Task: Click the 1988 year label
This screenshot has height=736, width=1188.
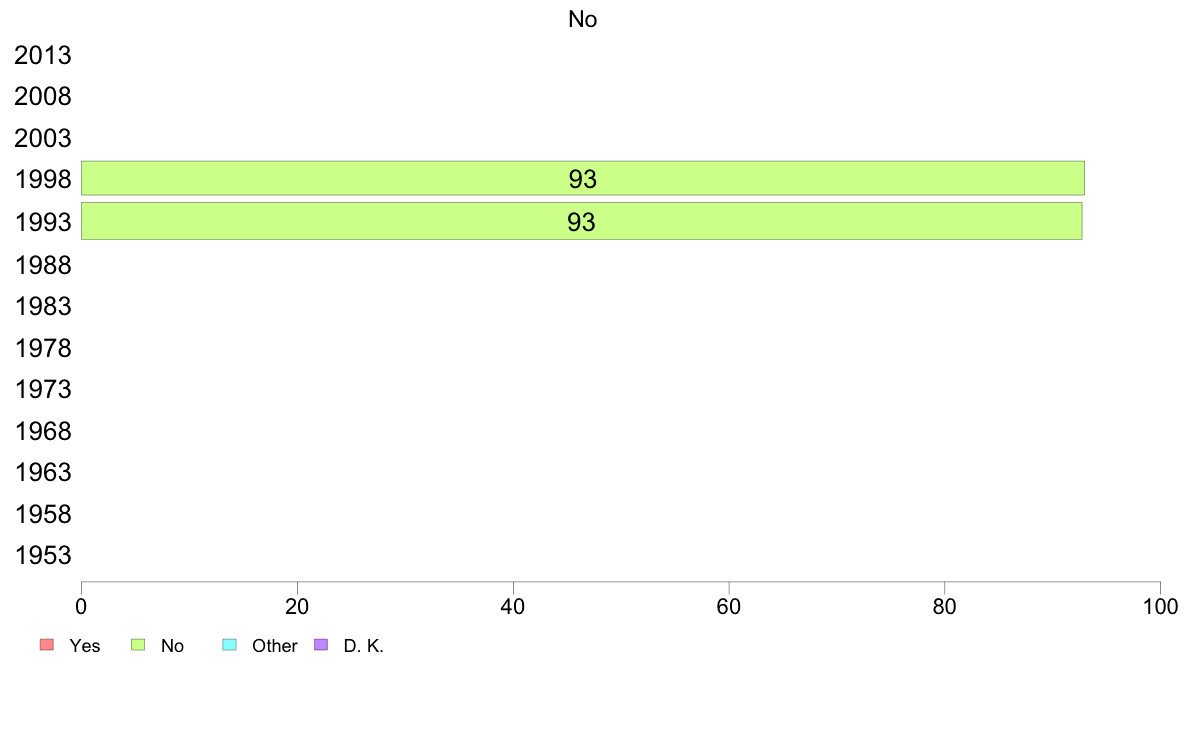Action: tap(43, 264)
